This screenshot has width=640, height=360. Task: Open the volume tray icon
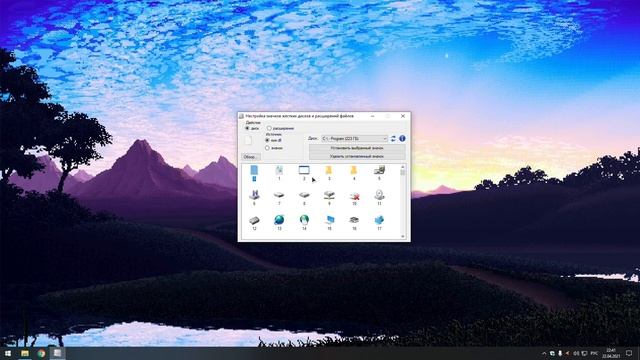(576, 353)
